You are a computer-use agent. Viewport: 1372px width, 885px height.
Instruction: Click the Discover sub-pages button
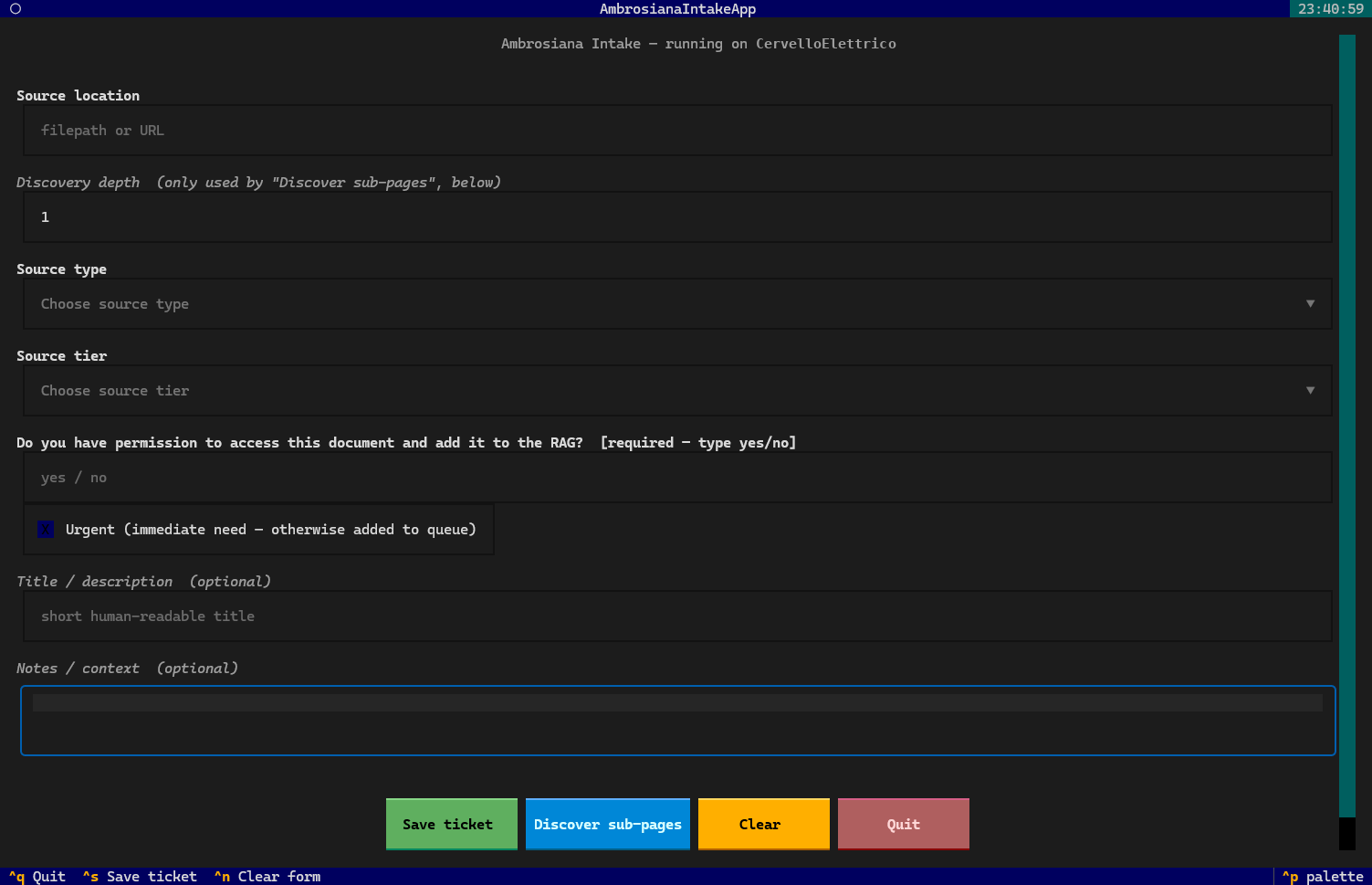(608, 824)
